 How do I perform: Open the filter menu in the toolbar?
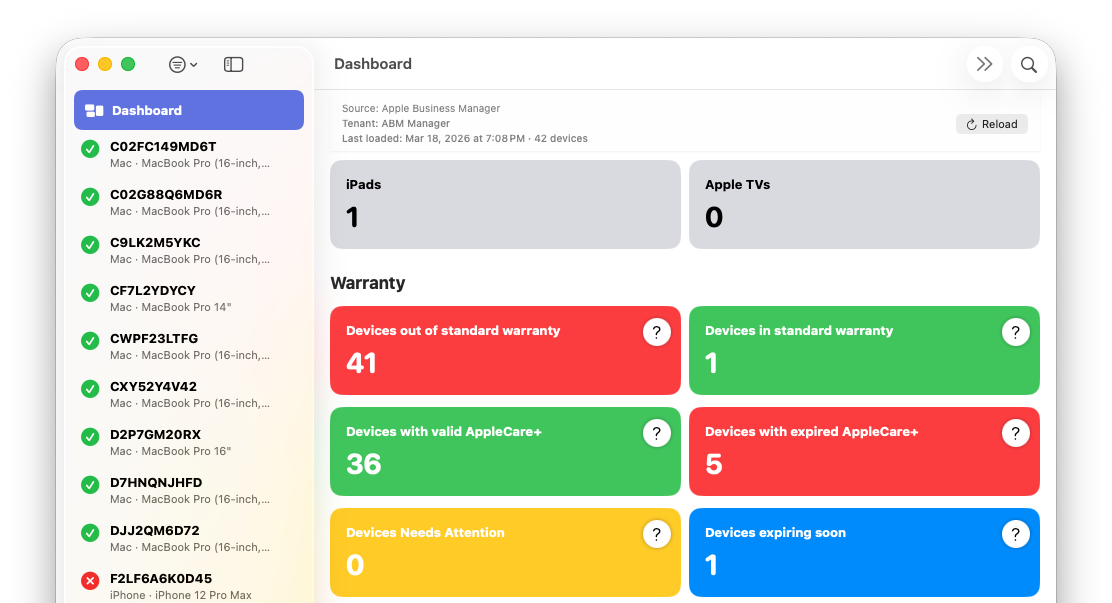click(x=181, y=63)
